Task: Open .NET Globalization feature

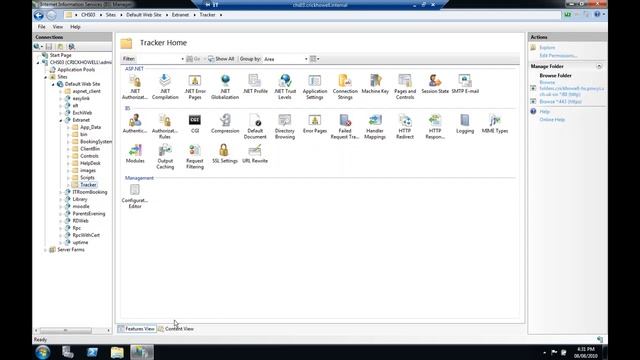Action: pyautogui.click(x=225, y=87)
